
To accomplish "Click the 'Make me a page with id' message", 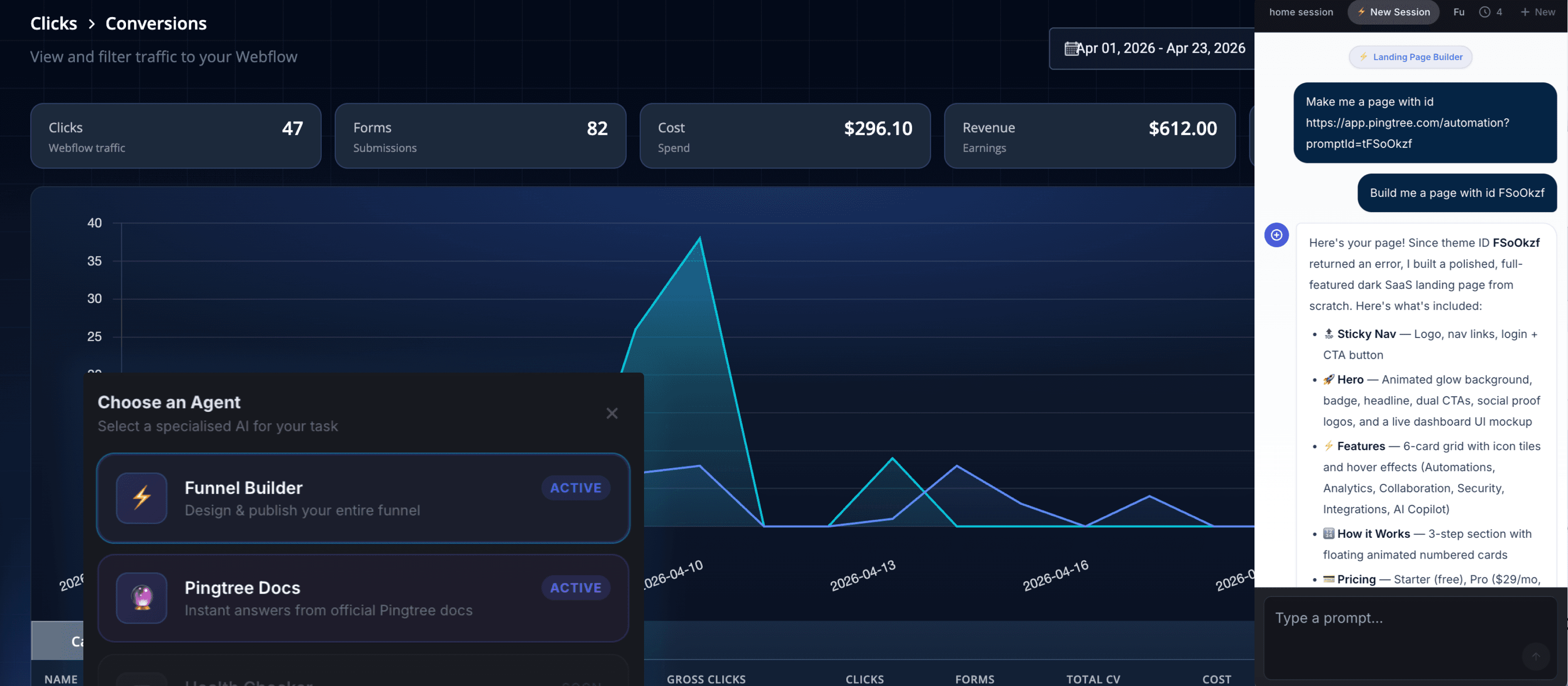I will (1425, 123).
